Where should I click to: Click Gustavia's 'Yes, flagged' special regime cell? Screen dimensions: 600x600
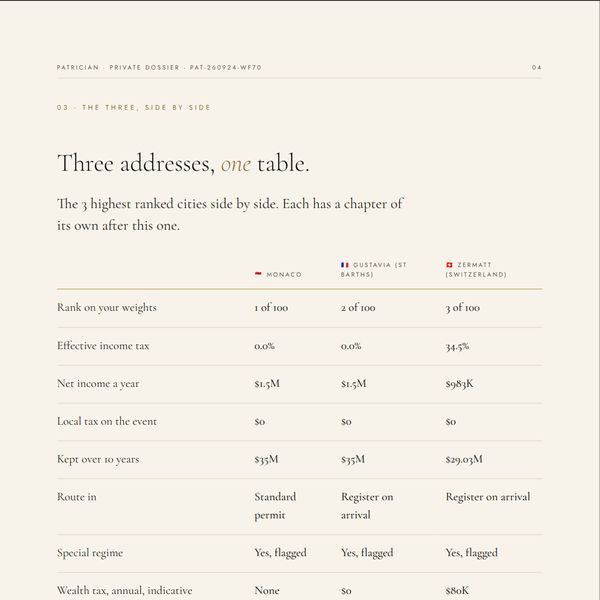[367, 553]
